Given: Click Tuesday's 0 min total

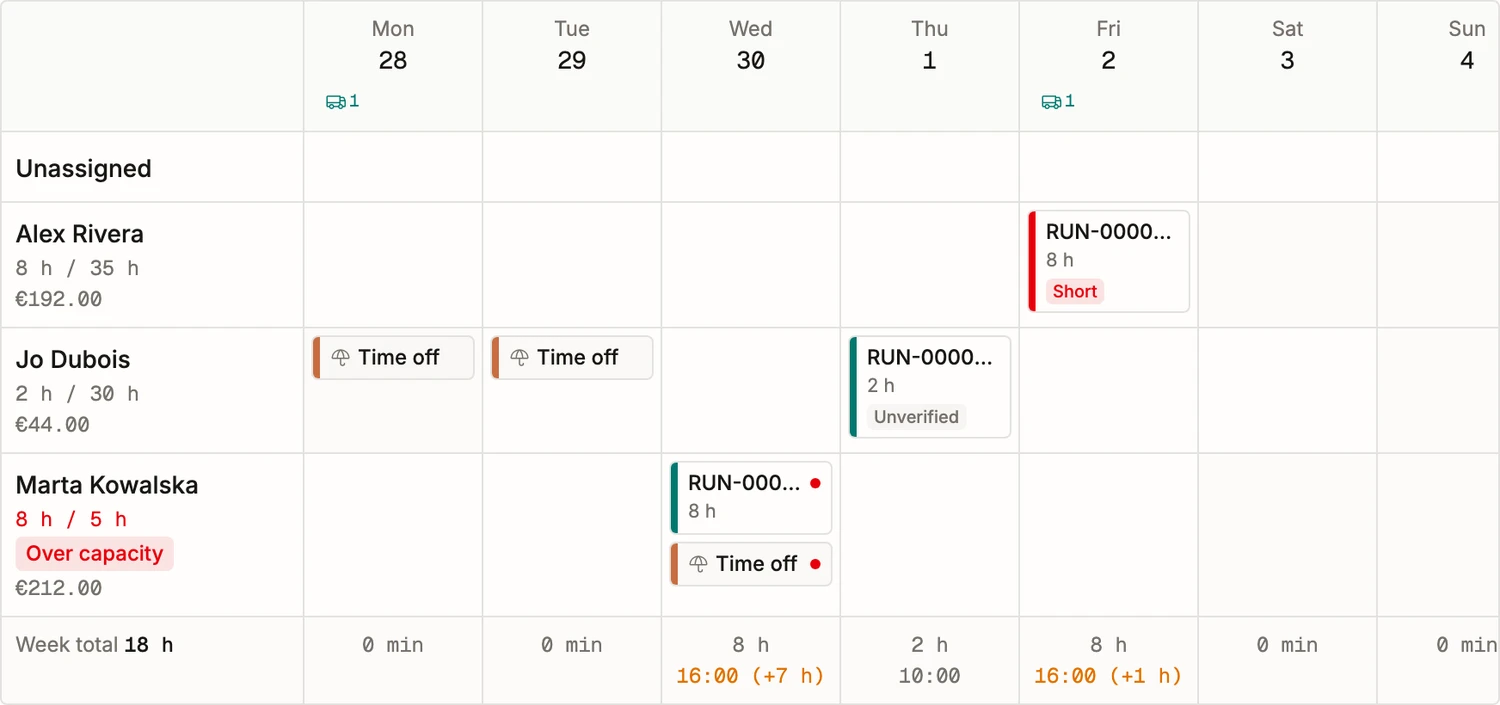Looking at the screenshot, I should point(572,645).
